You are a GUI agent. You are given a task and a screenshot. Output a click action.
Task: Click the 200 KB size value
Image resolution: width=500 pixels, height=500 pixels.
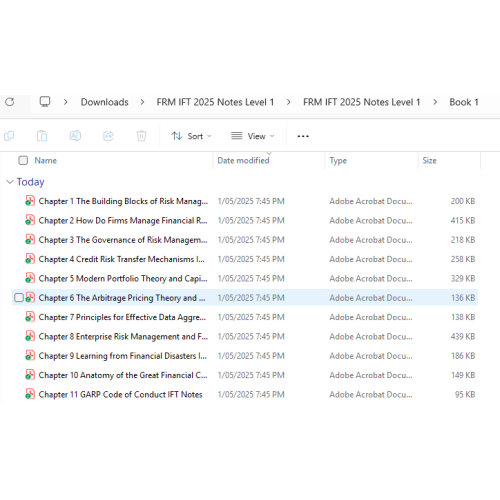coord(463,201)
